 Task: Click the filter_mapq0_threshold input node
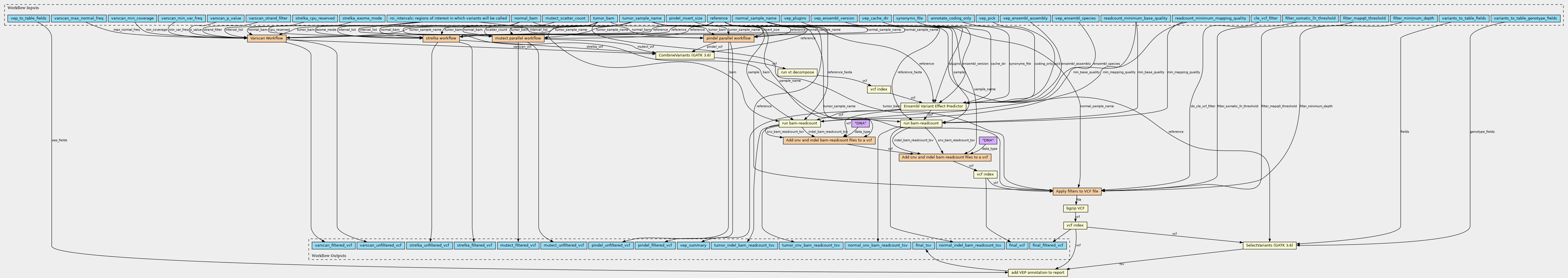tap(1364, 18)
